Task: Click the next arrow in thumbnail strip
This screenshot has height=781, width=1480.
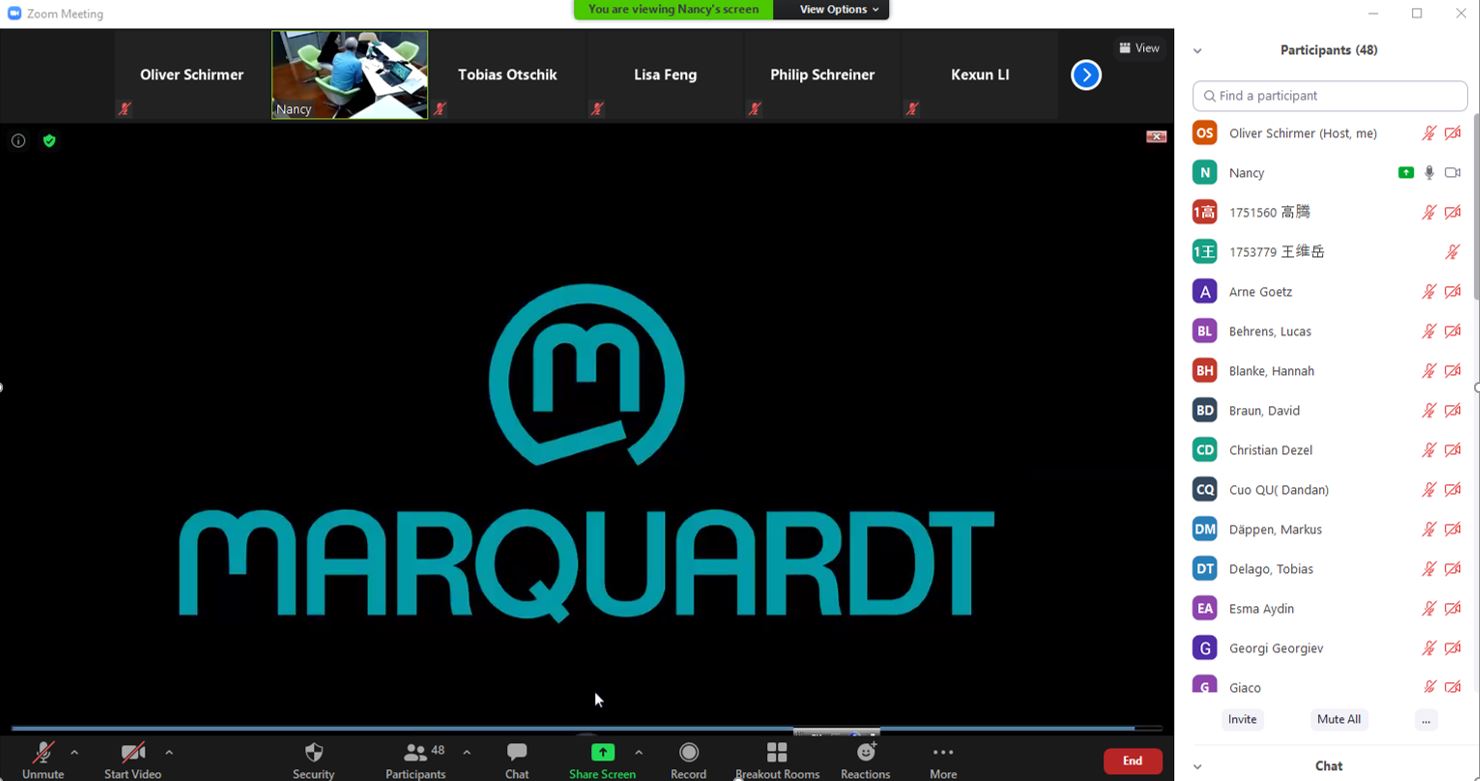Action: (1086, 75)
